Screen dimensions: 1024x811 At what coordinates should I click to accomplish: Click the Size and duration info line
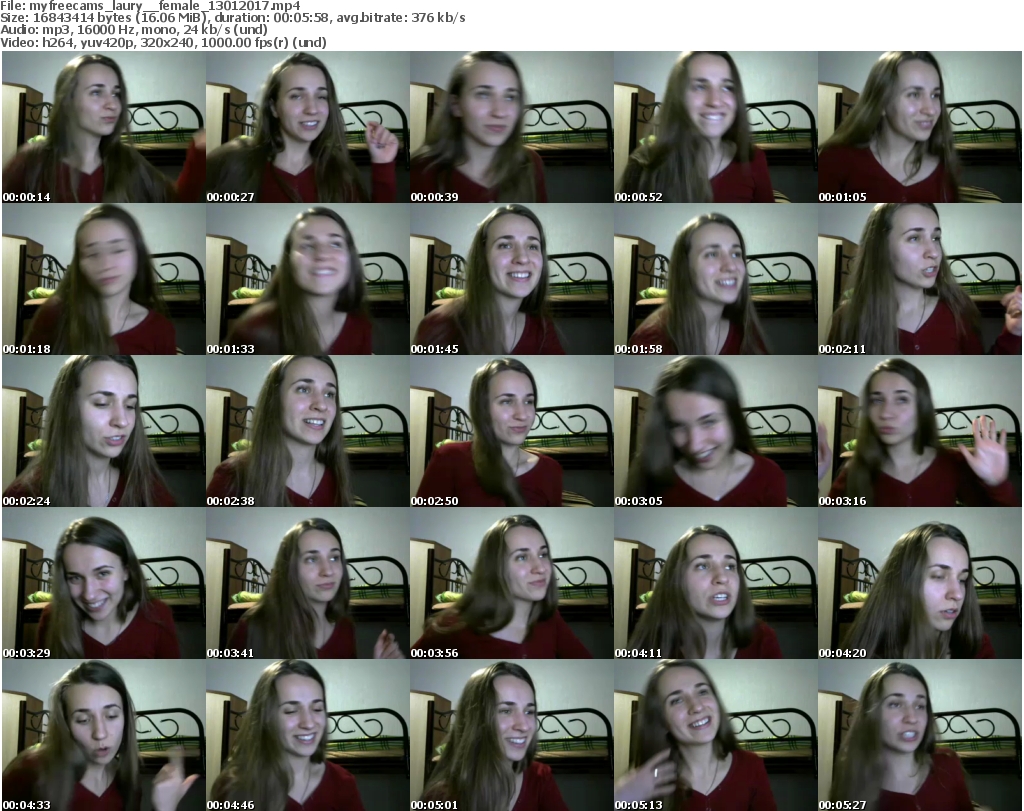[x=232, y=18]
